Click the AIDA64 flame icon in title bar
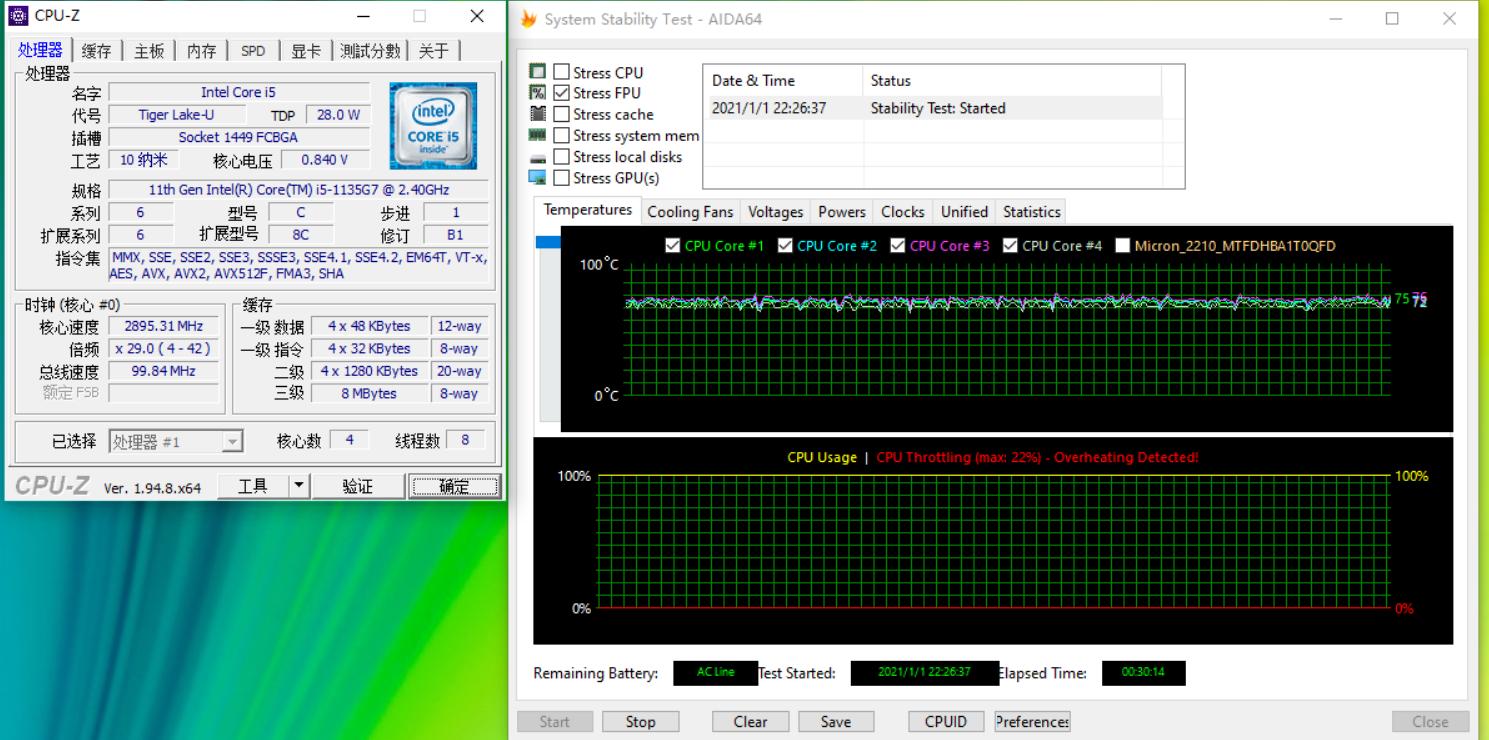The height and width of the screenshot is (740, 1489). point(529,19)
